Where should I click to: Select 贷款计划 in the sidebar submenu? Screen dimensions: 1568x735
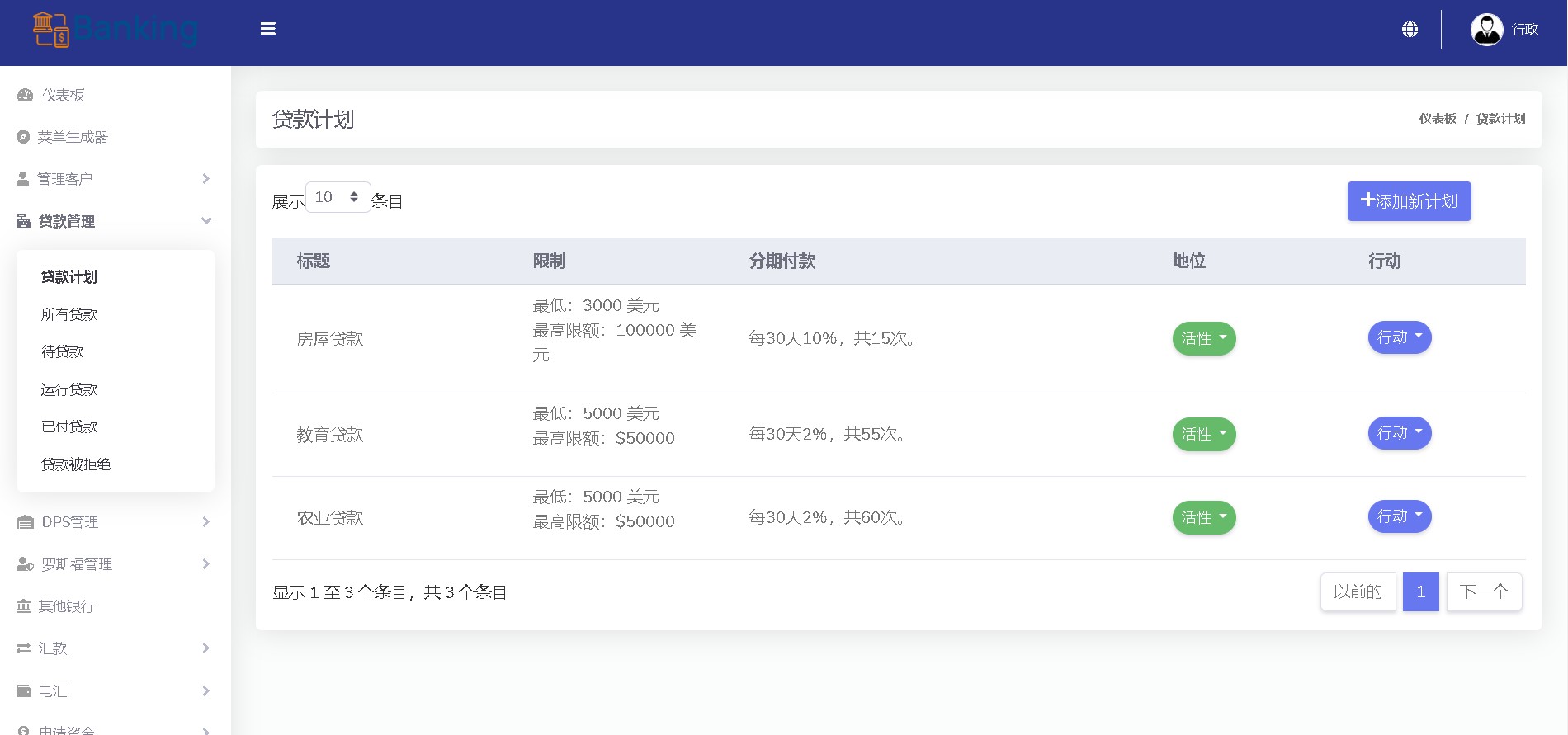[x=69, y=277]
